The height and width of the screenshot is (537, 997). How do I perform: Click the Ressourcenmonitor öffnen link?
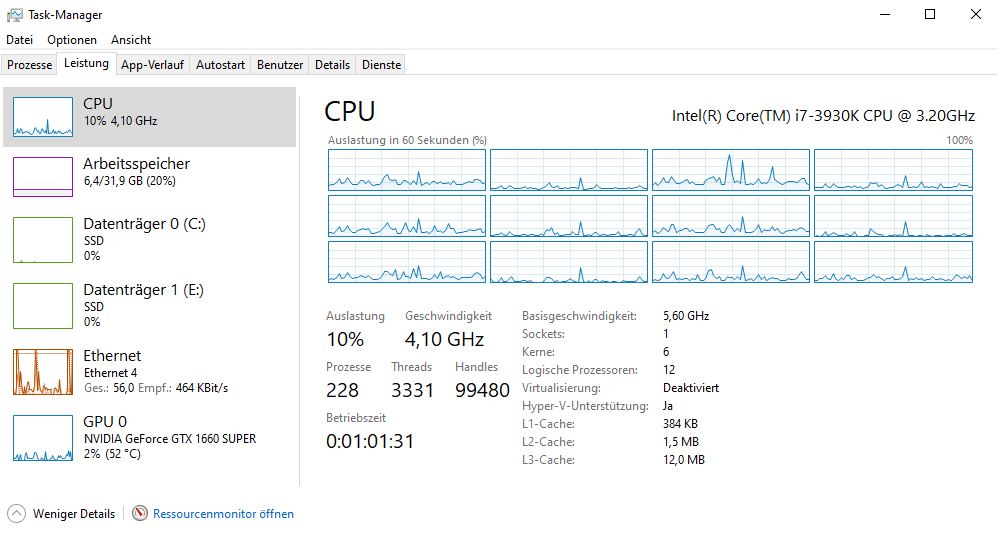pyautogui.click(x=223, y=513)
